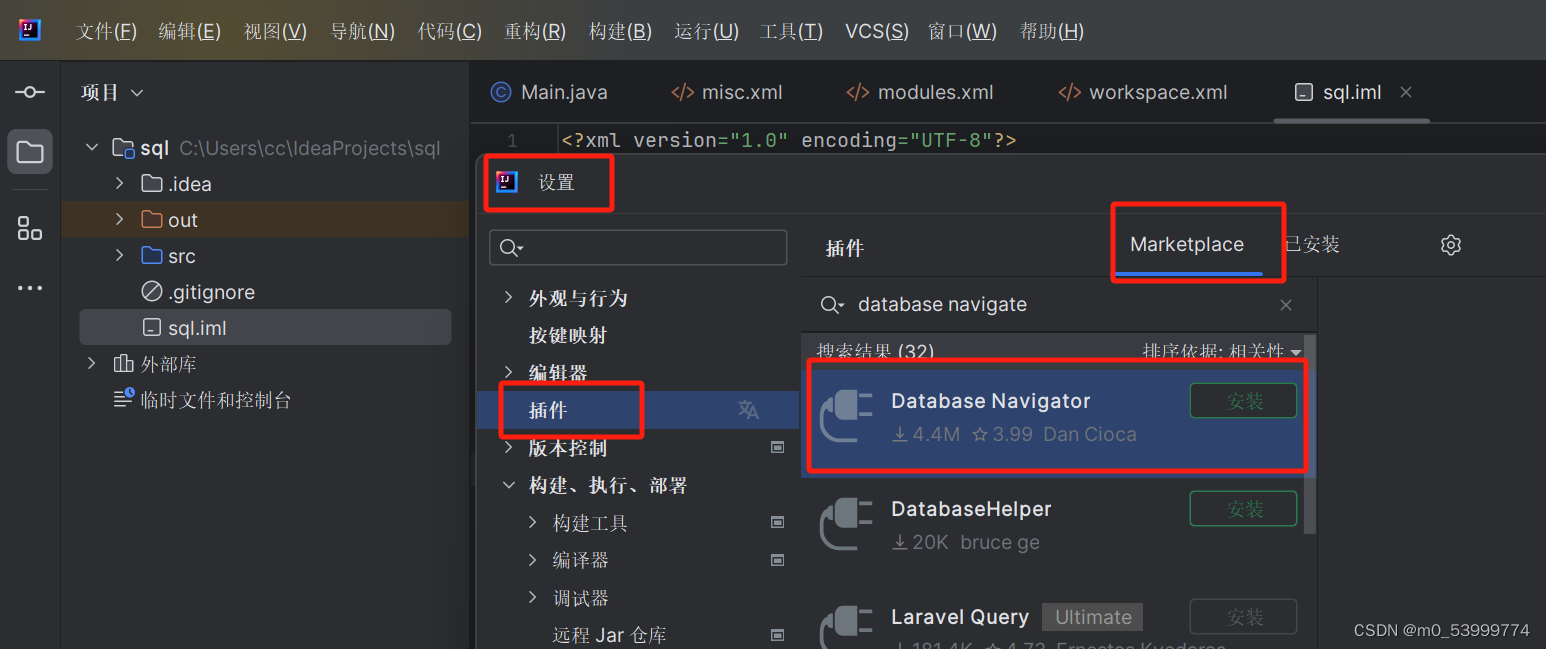Screen dimensions: 1546x649
Task: Expand 外部库 node
Action: pos(92,364)
